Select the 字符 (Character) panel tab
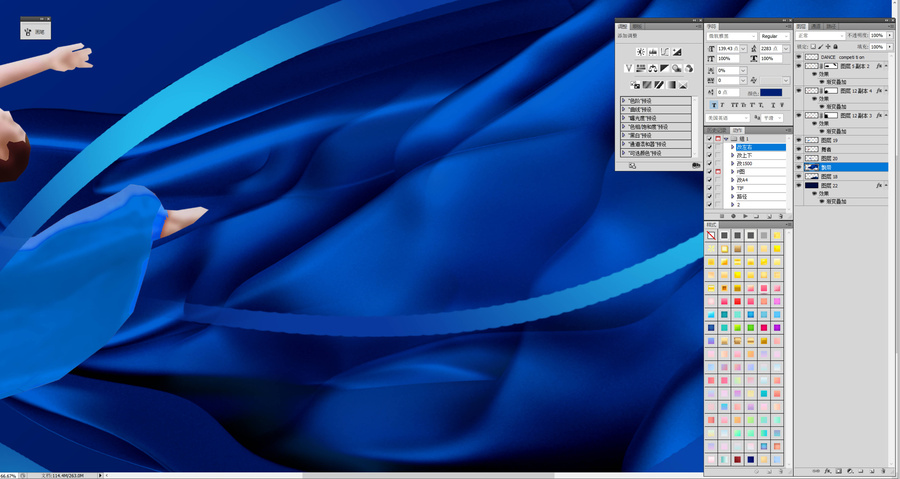The image size is (900, 479). point(712,26)
